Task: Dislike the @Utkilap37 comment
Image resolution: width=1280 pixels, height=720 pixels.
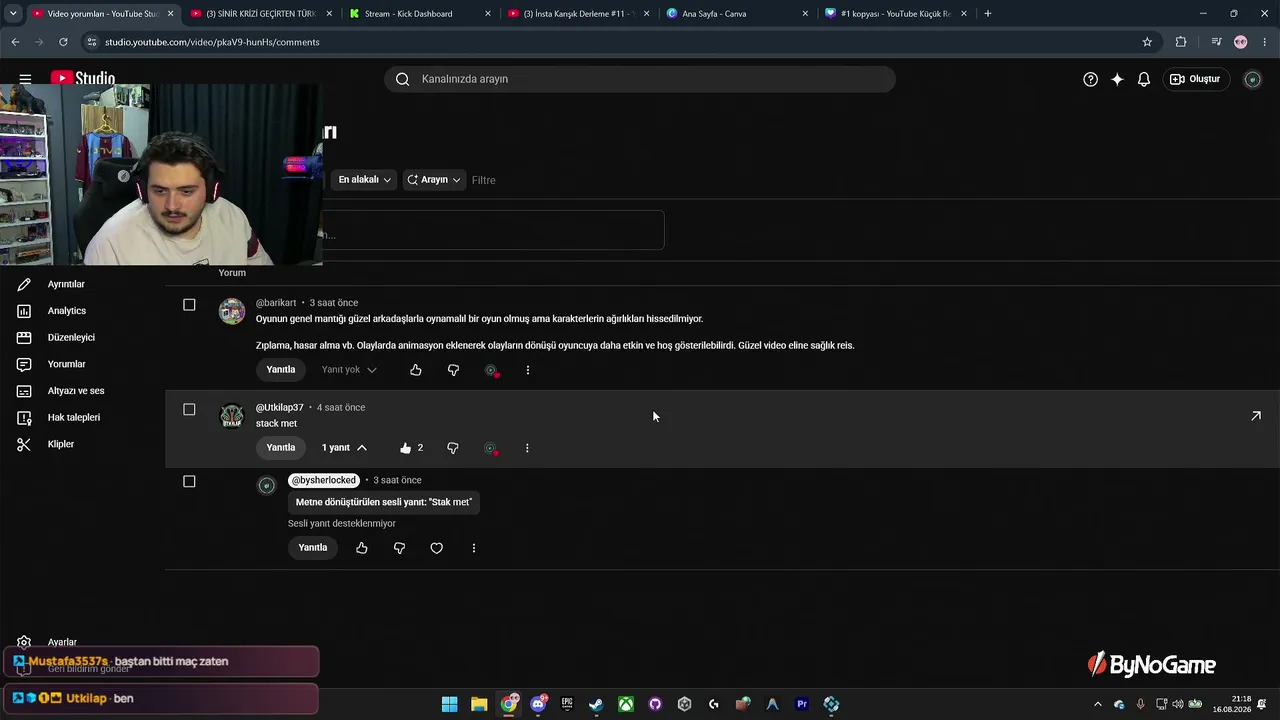Action: point(452,448)
